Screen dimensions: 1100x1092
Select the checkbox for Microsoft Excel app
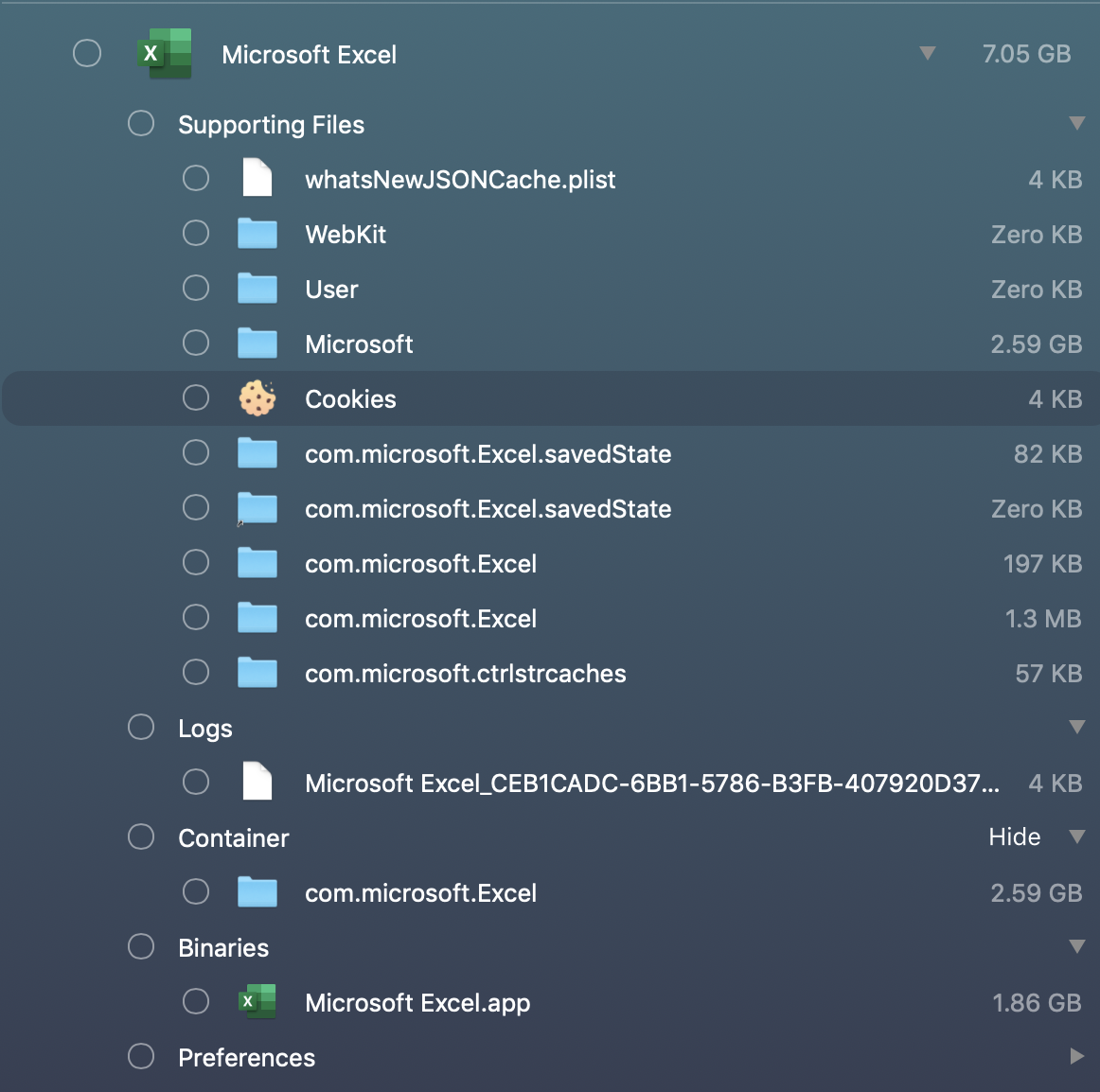coord(87,53)
